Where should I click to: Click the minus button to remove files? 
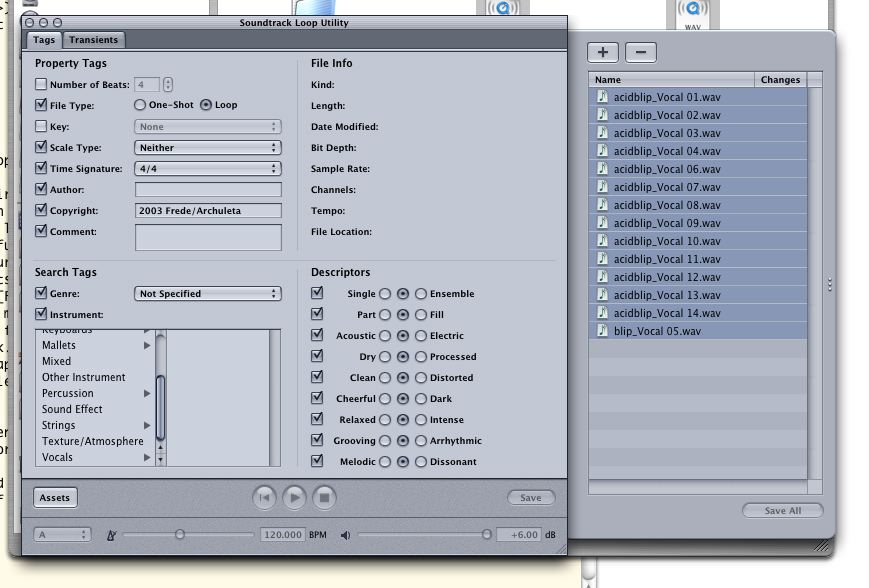(641, 52)
